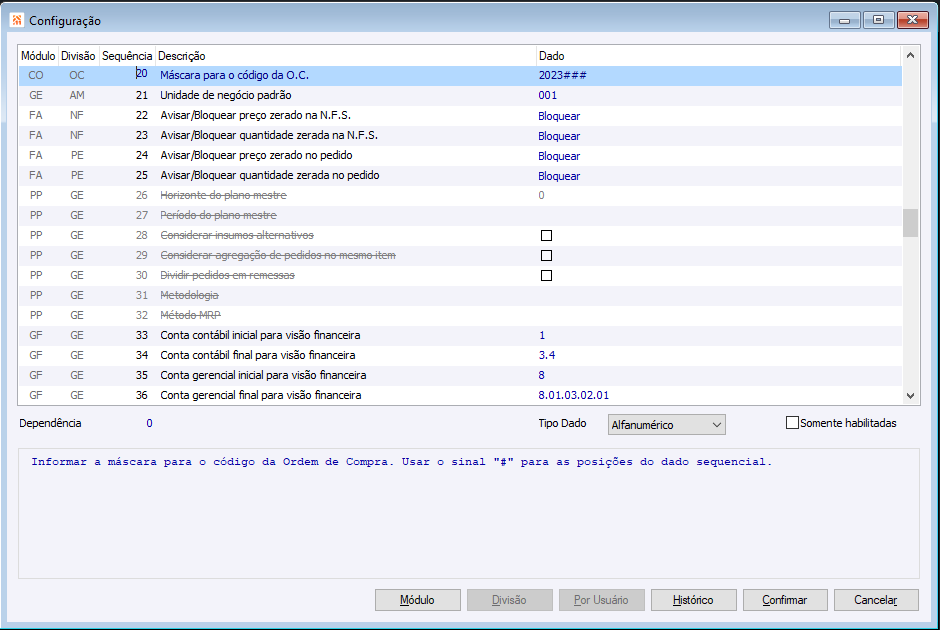The height and width of the screenshot is (630, 940).
Task: Select 'Avisar/Bloquear preço zerado na N.F.S.' row
Action: coord(460,116)
